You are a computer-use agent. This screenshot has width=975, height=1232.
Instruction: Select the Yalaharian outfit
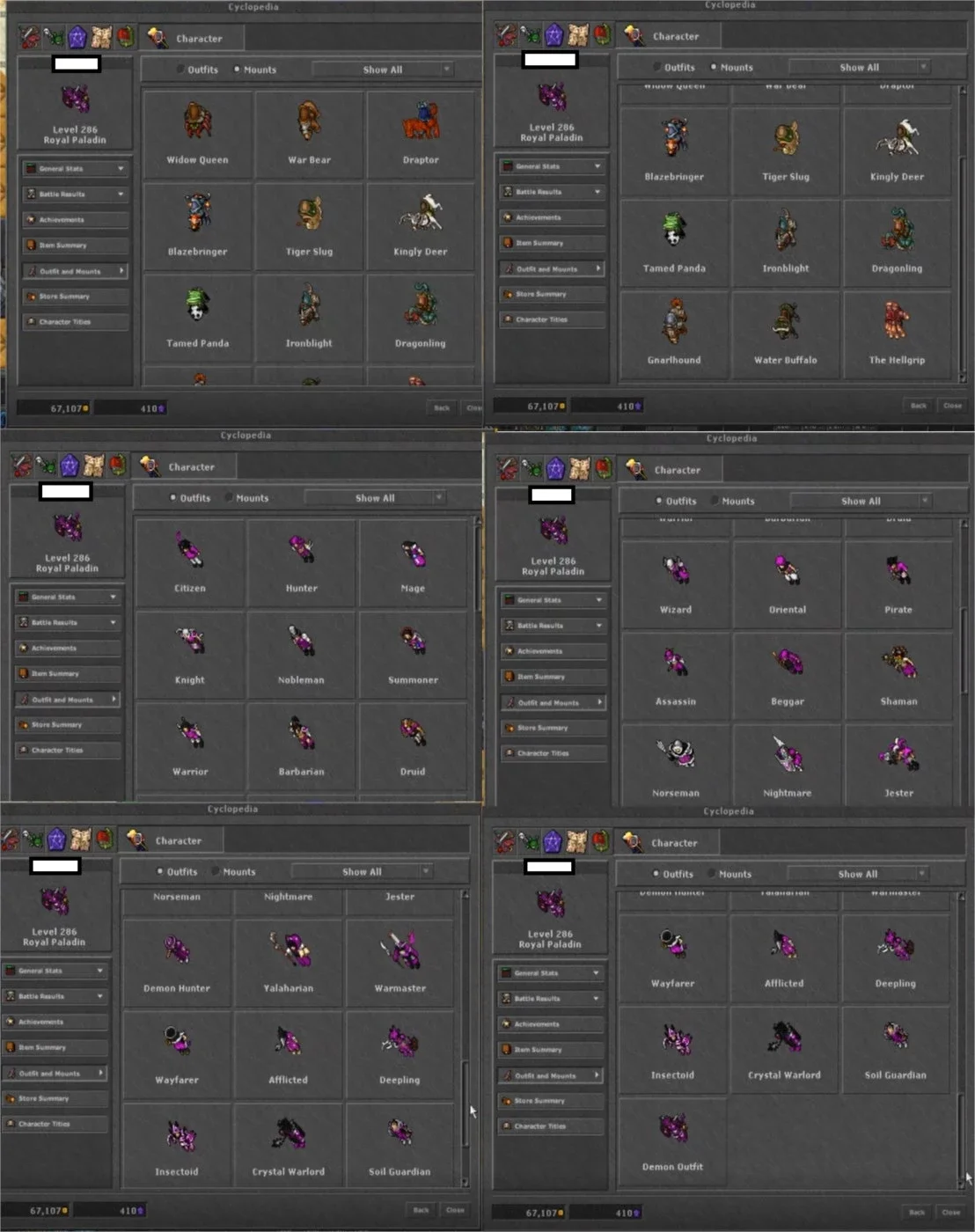(288, 963)
